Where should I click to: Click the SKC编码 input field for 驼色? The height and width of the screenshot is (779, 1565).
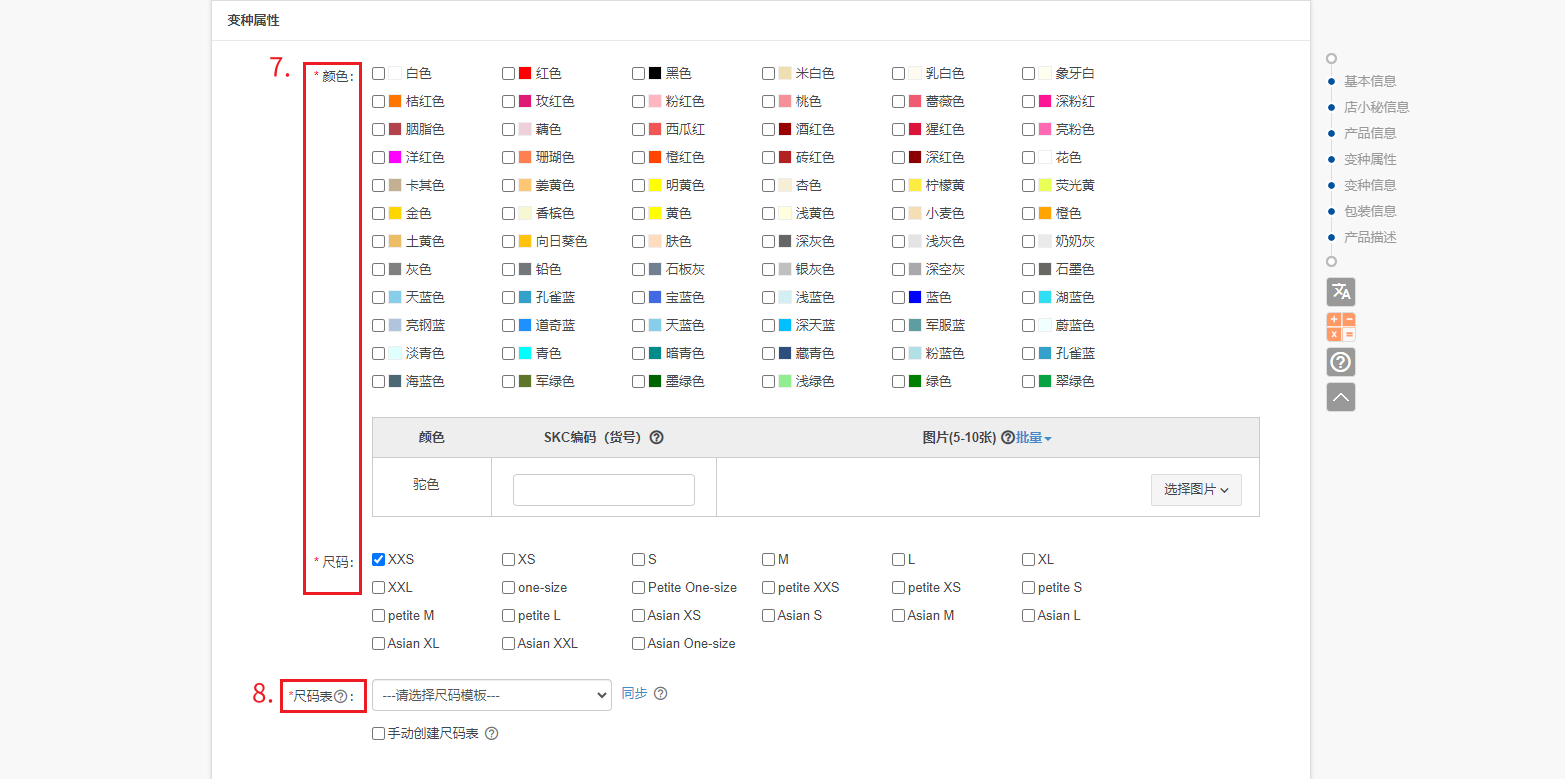pos(604,490)
